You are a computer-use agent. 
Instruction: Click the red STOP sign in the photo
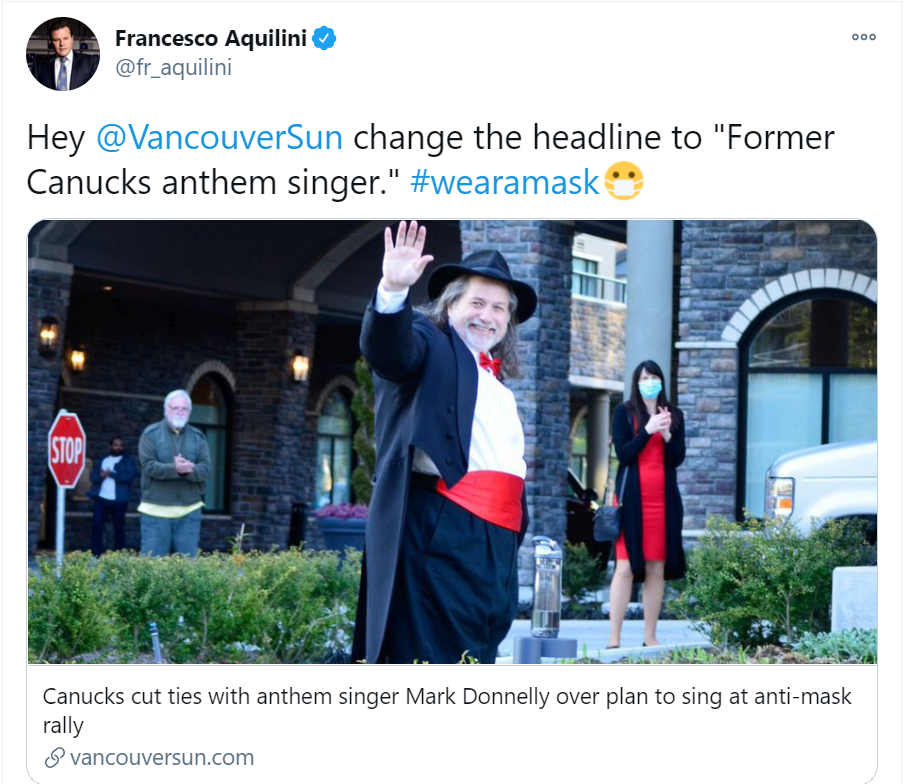click(x=67, y=450)
